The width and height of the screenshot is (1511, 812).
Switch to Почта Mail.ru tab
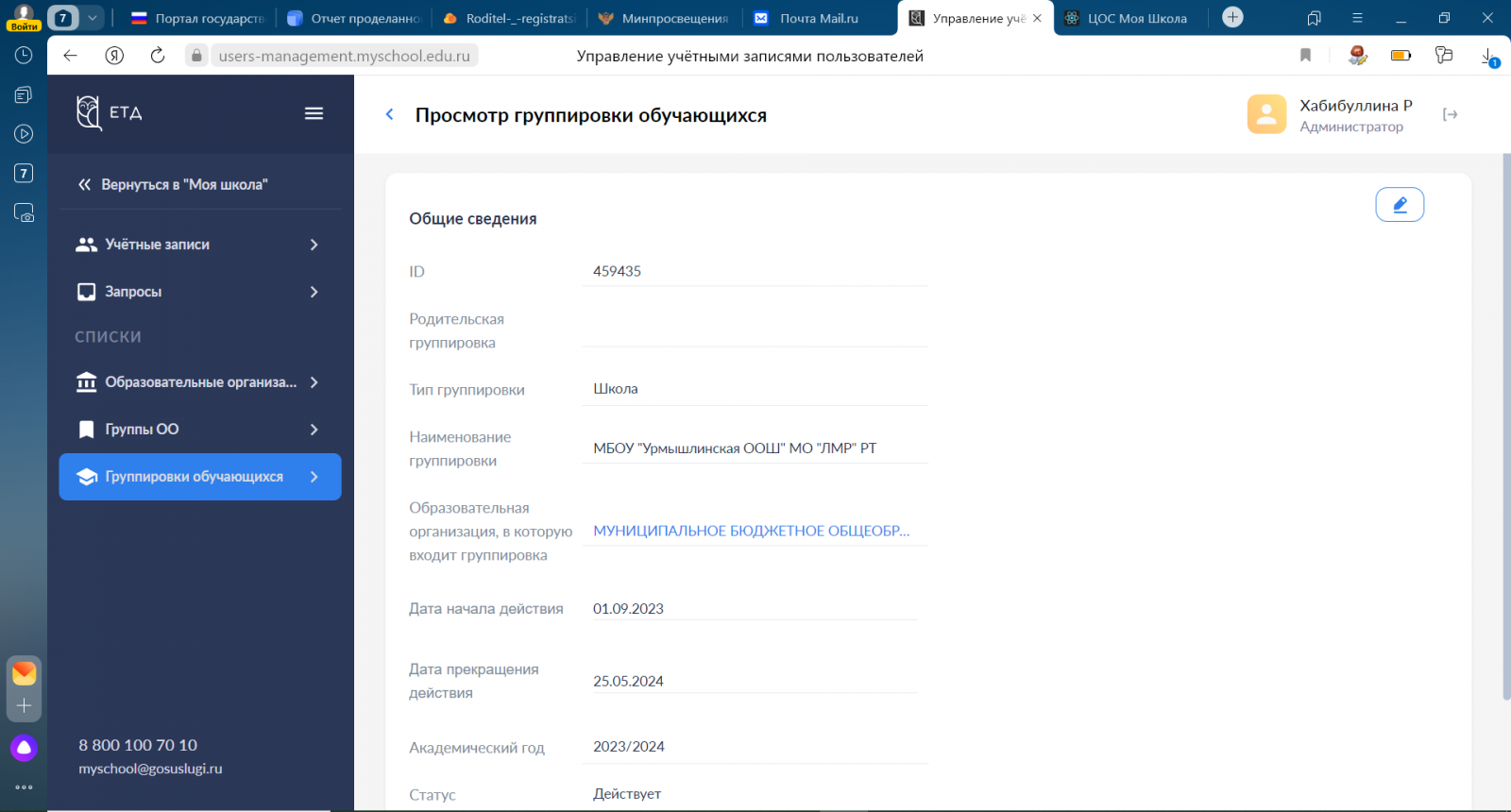pyautogui.click(x=818, y=18)
